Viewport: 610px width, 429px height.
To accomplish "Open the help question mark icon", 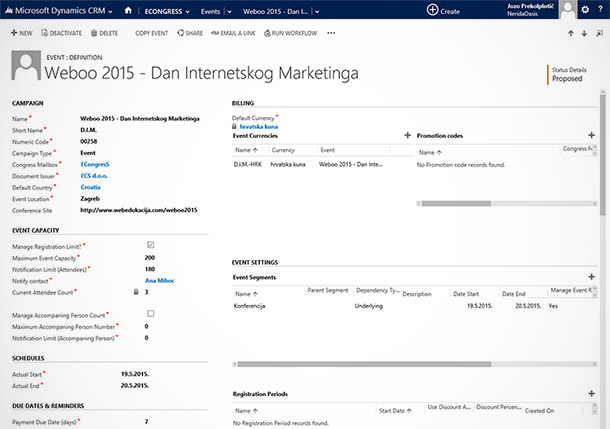I will pos(601,9).
